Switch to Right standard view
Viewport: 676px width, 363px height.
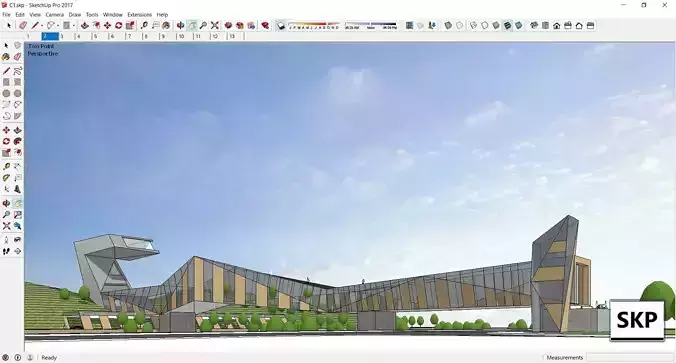pyautogui.click(x=568, y=26)
